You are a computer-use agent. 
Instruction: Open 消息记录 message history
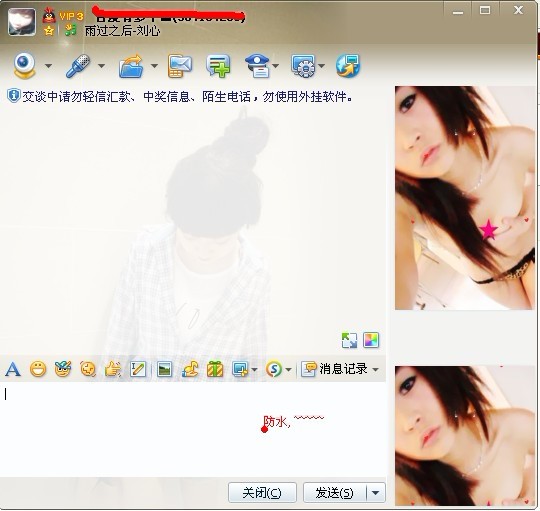335,369
